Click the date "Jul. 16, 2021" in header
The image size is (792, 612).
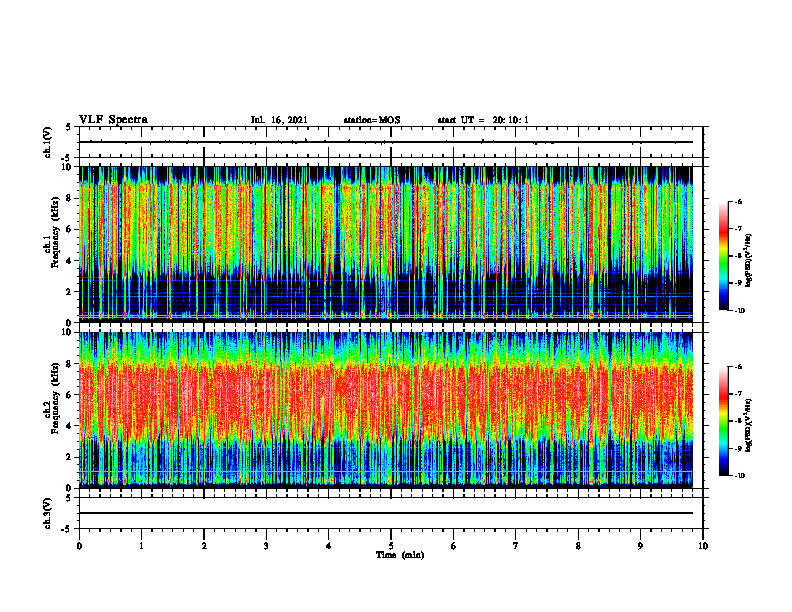click(x=279, y=120)
